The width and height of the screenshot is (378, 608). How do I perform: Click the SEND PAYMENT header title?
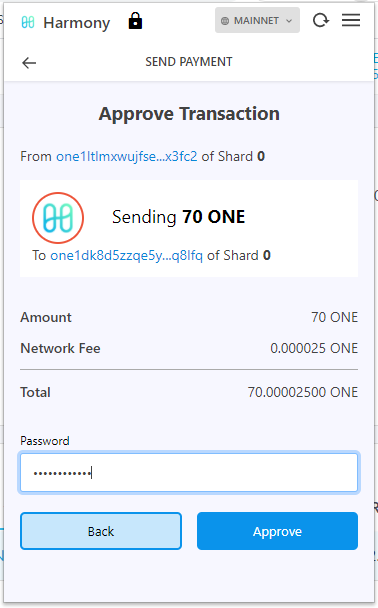189,62
